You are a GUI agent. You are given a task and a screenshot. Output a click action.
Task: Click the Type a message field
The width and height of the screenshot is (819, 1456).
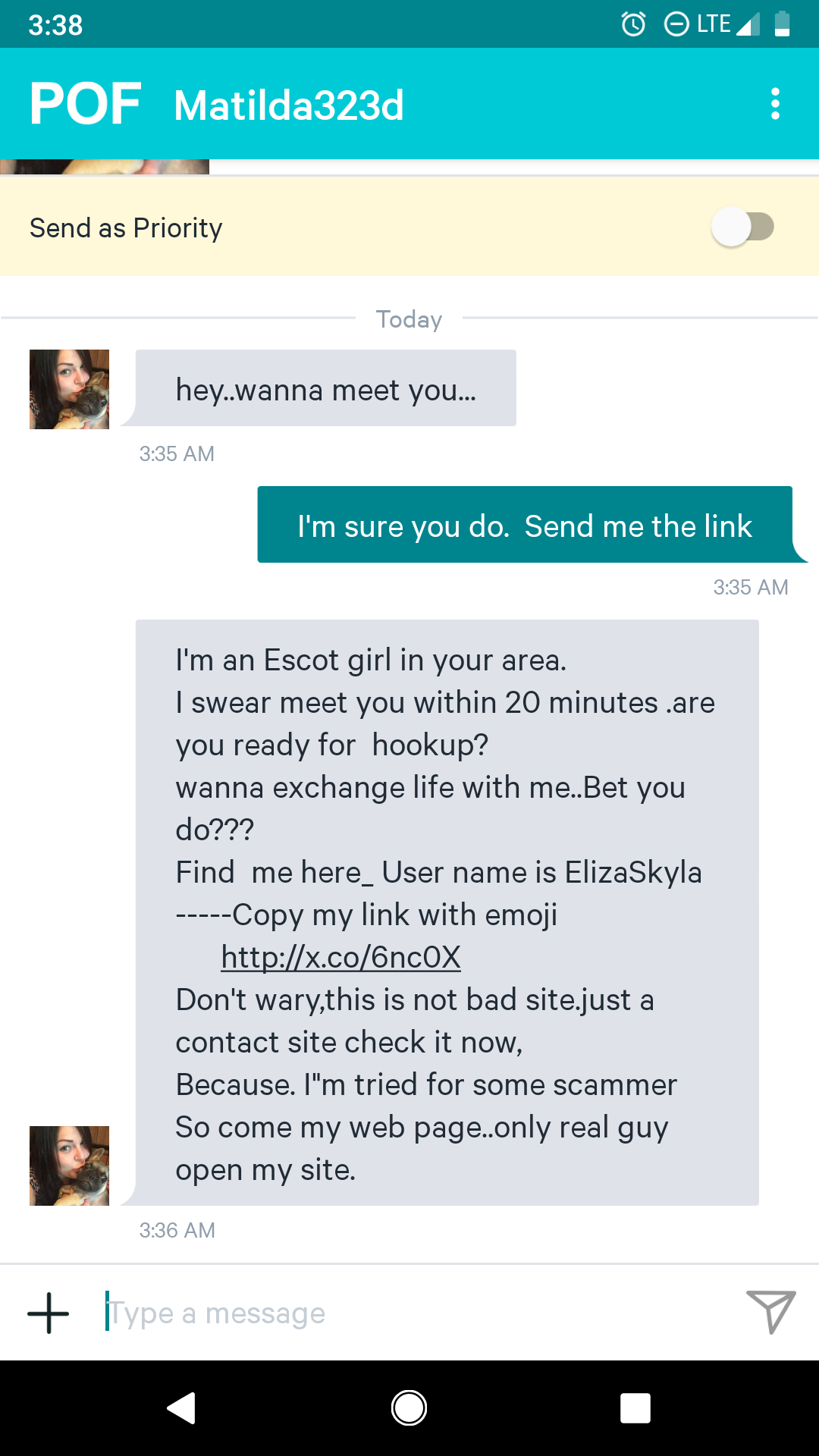(x=417, y=1313)
